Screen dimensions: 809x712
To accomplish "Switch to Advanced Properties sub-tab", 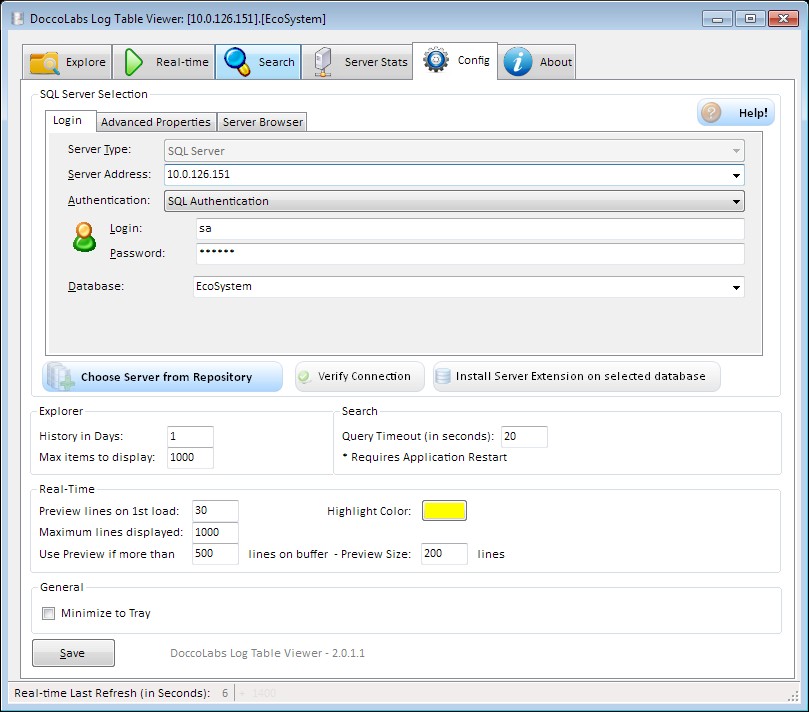I will [156, 122].
